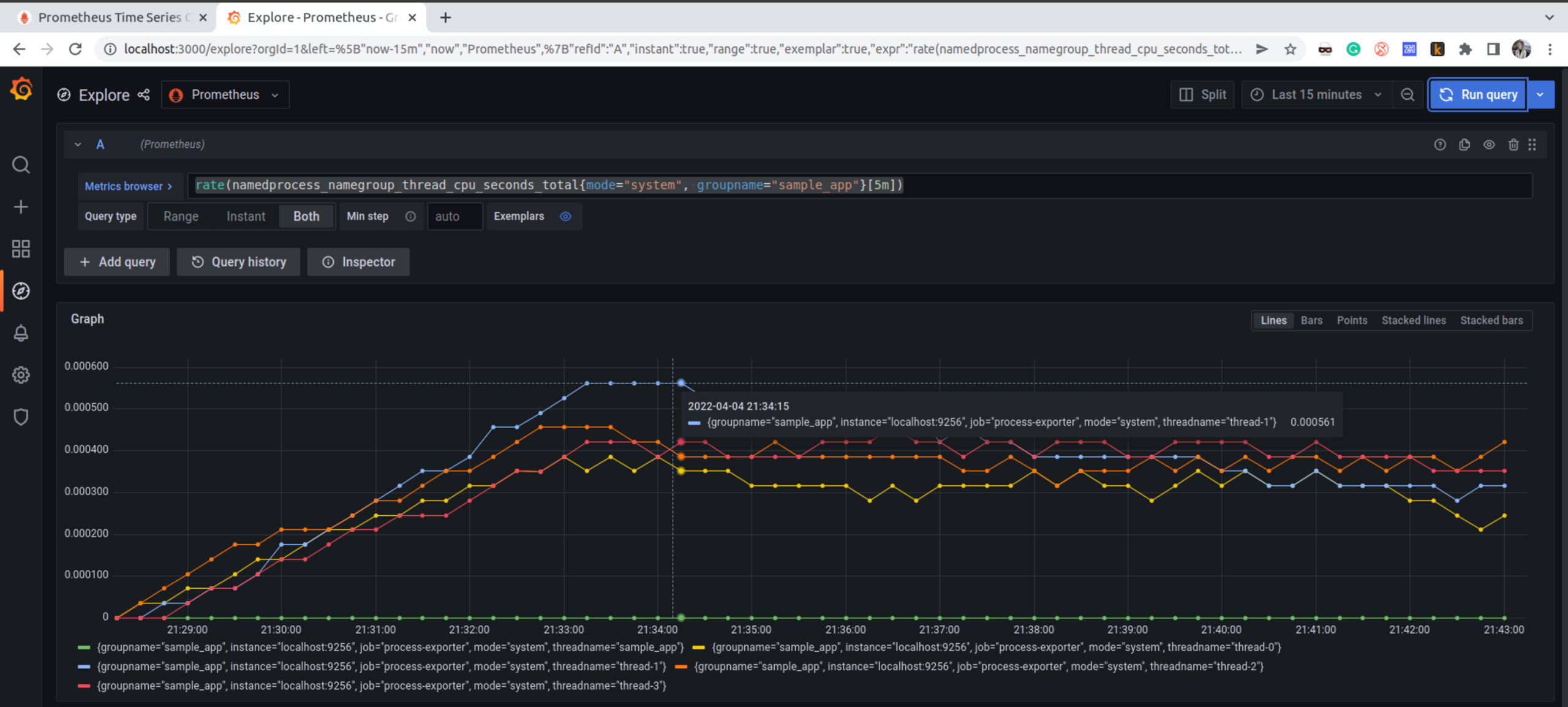The height and width of the screenshot is (707, 1568).
Task: Click the Min step info icon
Action: pyautogui.click(x=410, y=216)
